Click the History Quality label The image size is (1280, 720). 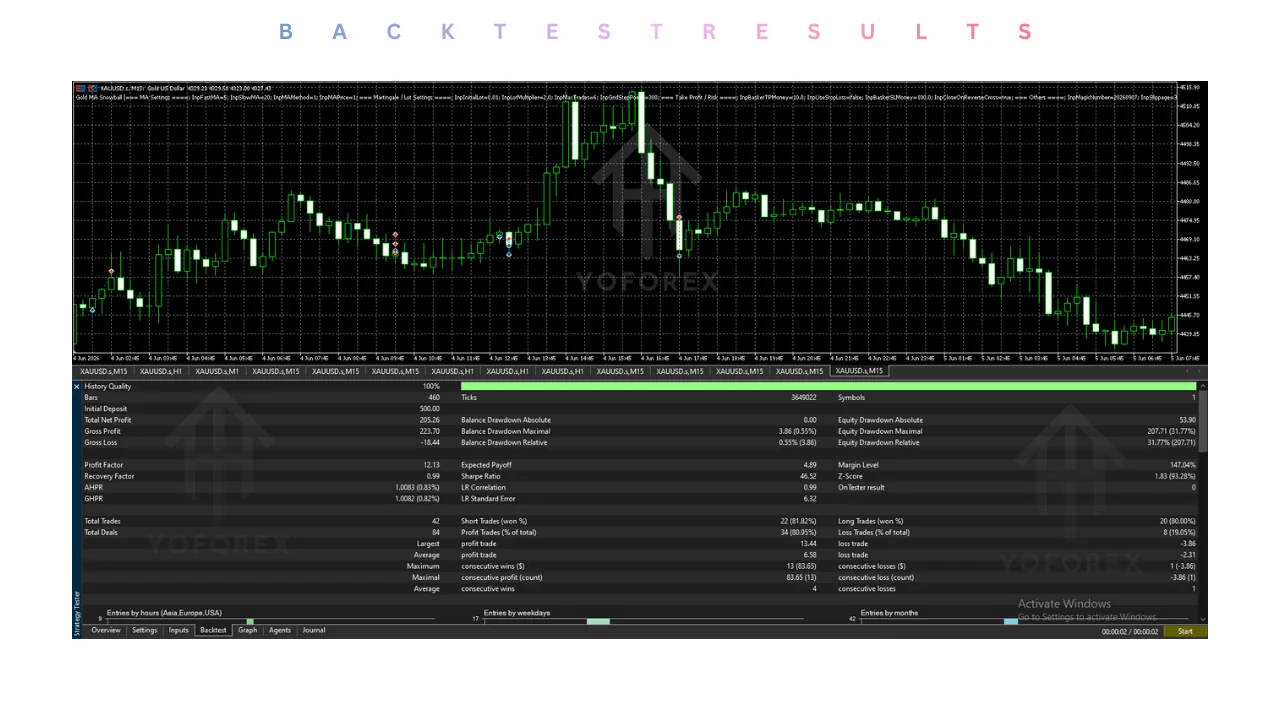(107, 386)
